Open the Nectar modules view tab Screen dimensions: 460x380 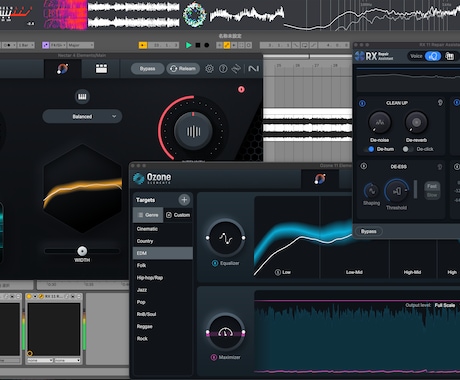[x=101, y=69]
